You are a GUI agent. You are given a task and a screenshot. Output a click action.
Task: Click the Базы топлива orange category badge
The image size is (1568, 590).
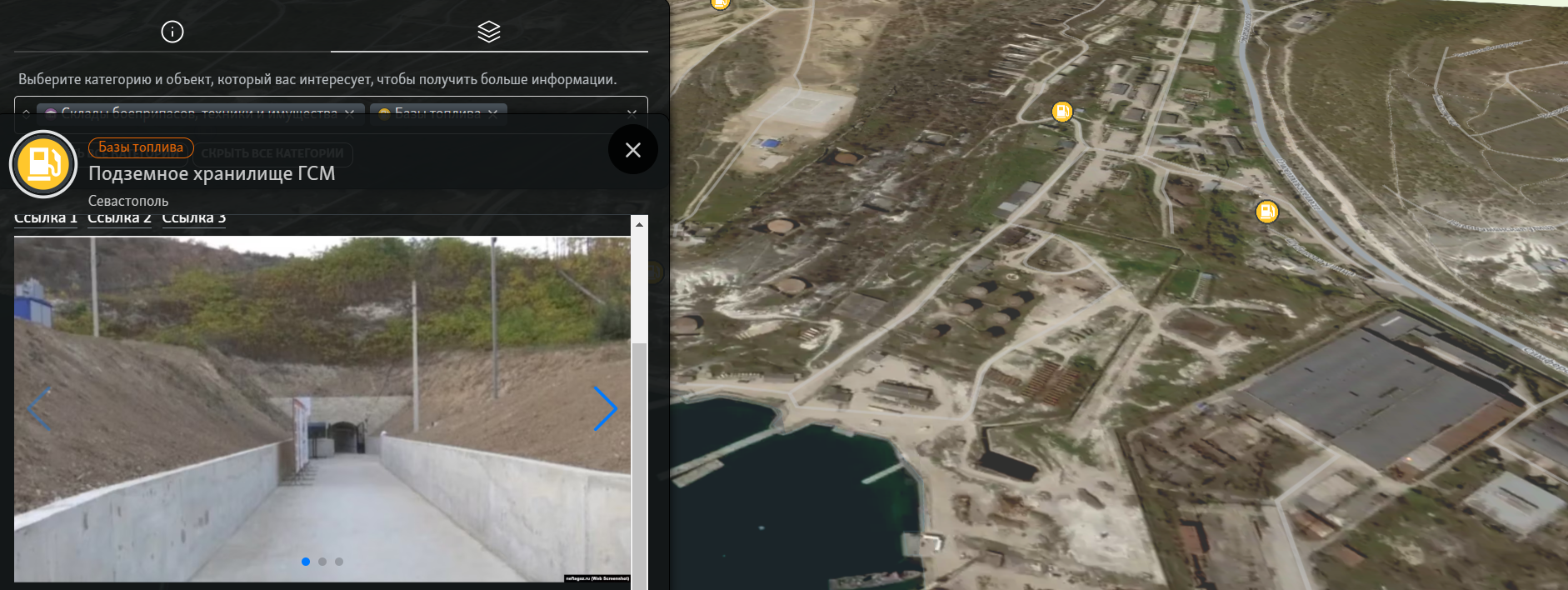(x=141, y=147)
